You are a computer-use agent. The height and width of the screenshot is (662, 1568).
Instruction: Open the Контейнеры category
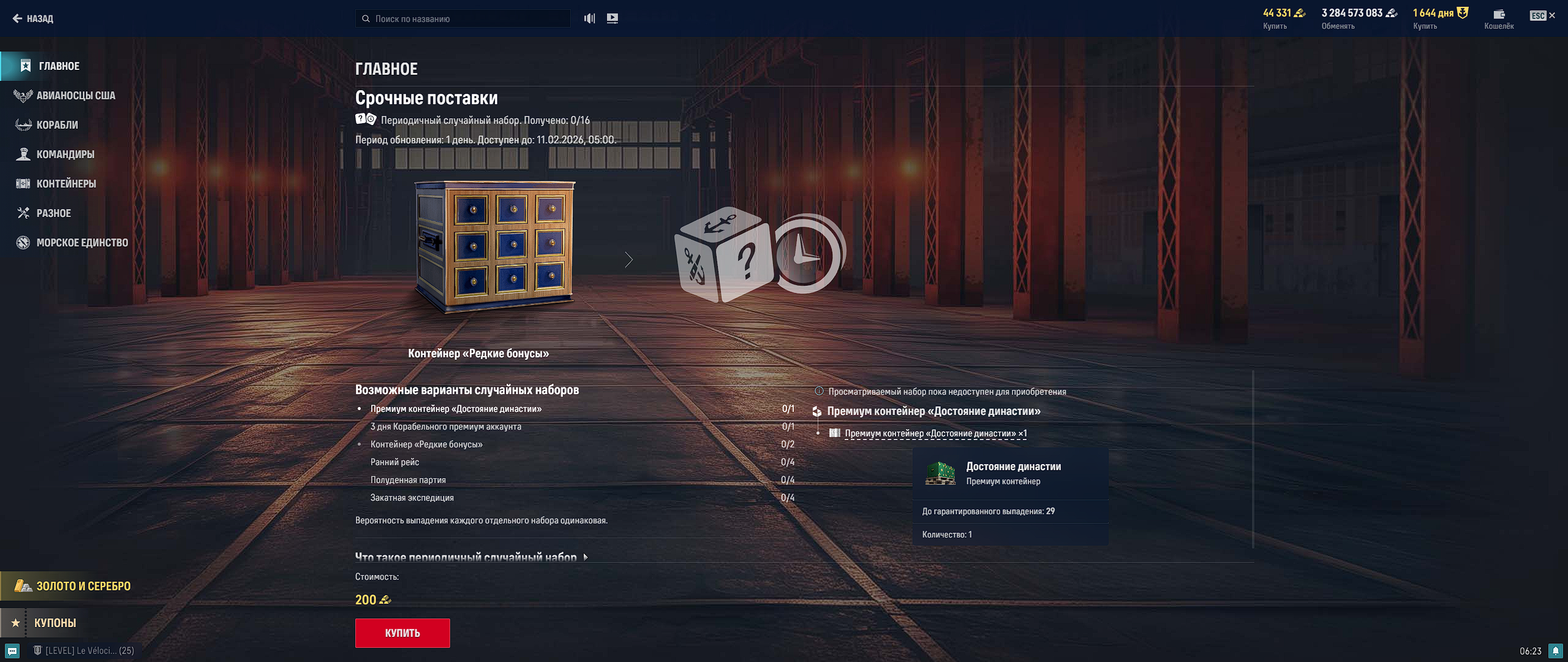66,184
